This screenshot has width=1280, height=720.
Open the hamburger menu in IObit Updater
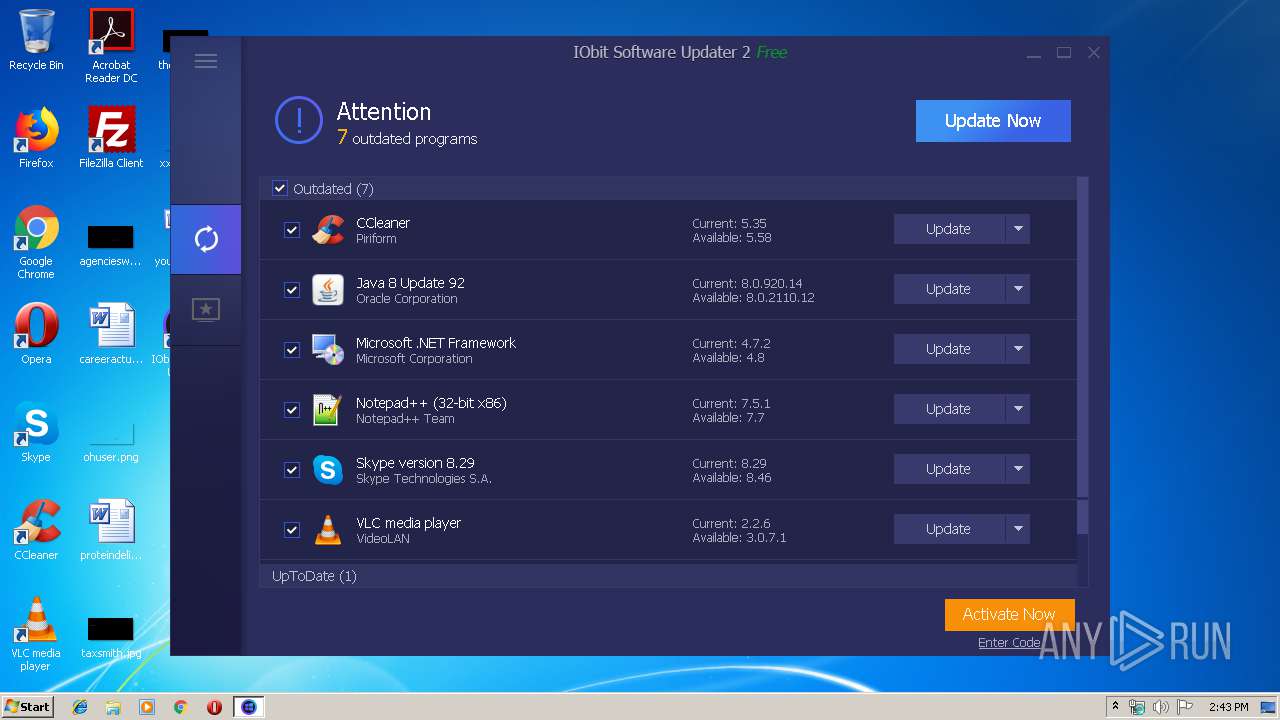206,61
